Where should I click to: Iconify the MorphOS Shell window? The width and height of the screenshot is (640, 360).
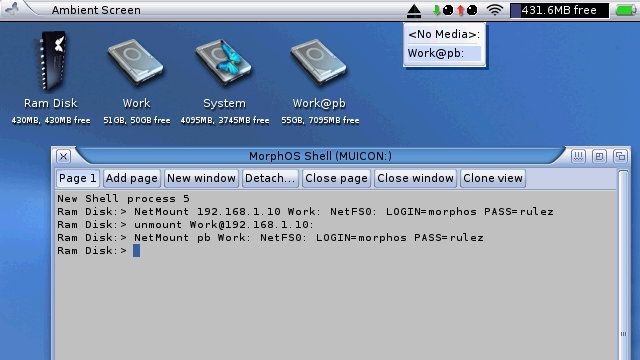(578, 156)
